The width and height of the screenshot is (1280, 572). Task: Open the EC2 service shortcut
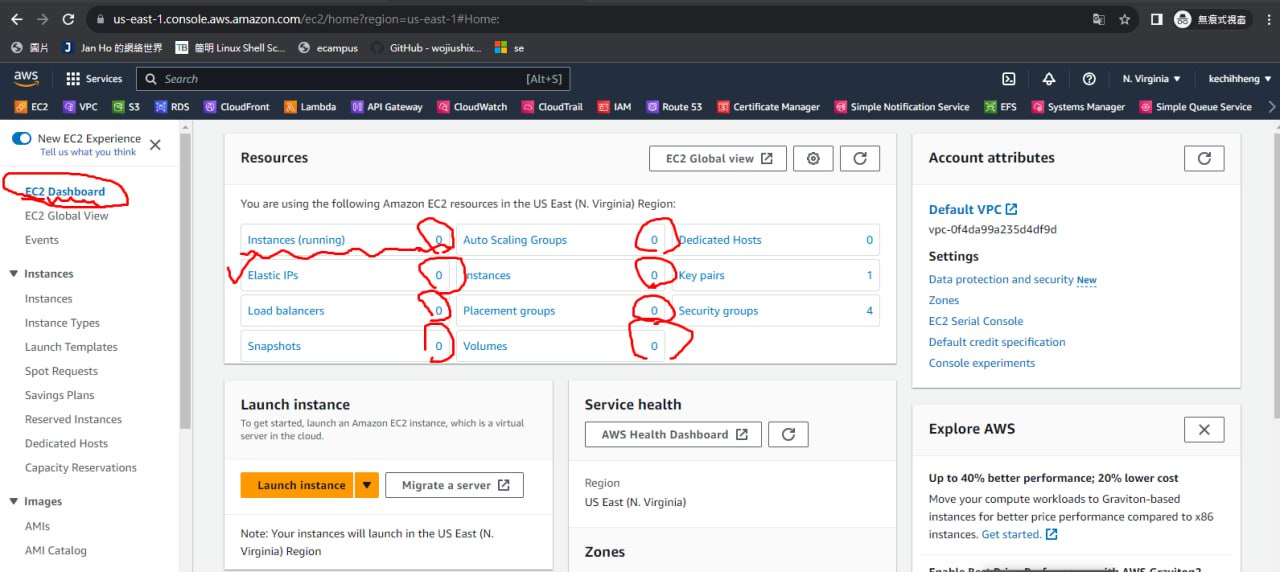[31, 107]
